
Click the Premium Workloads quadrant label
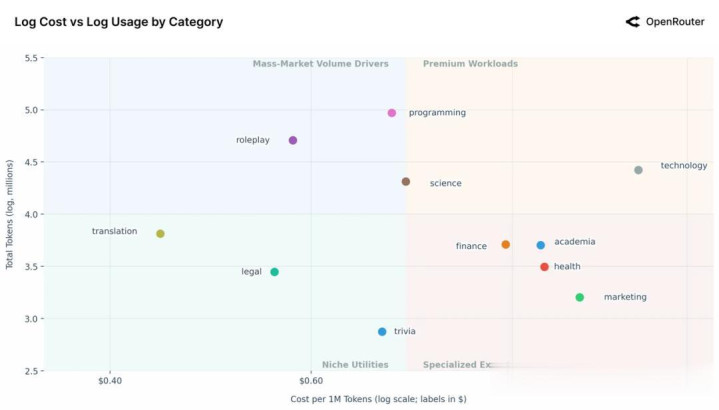tap(470, 64)
